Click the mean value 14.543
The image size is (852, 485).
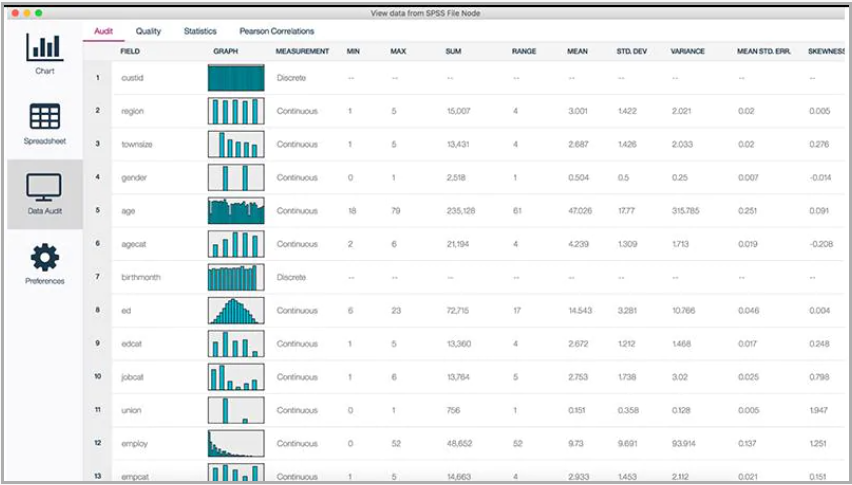click(580, 311)
